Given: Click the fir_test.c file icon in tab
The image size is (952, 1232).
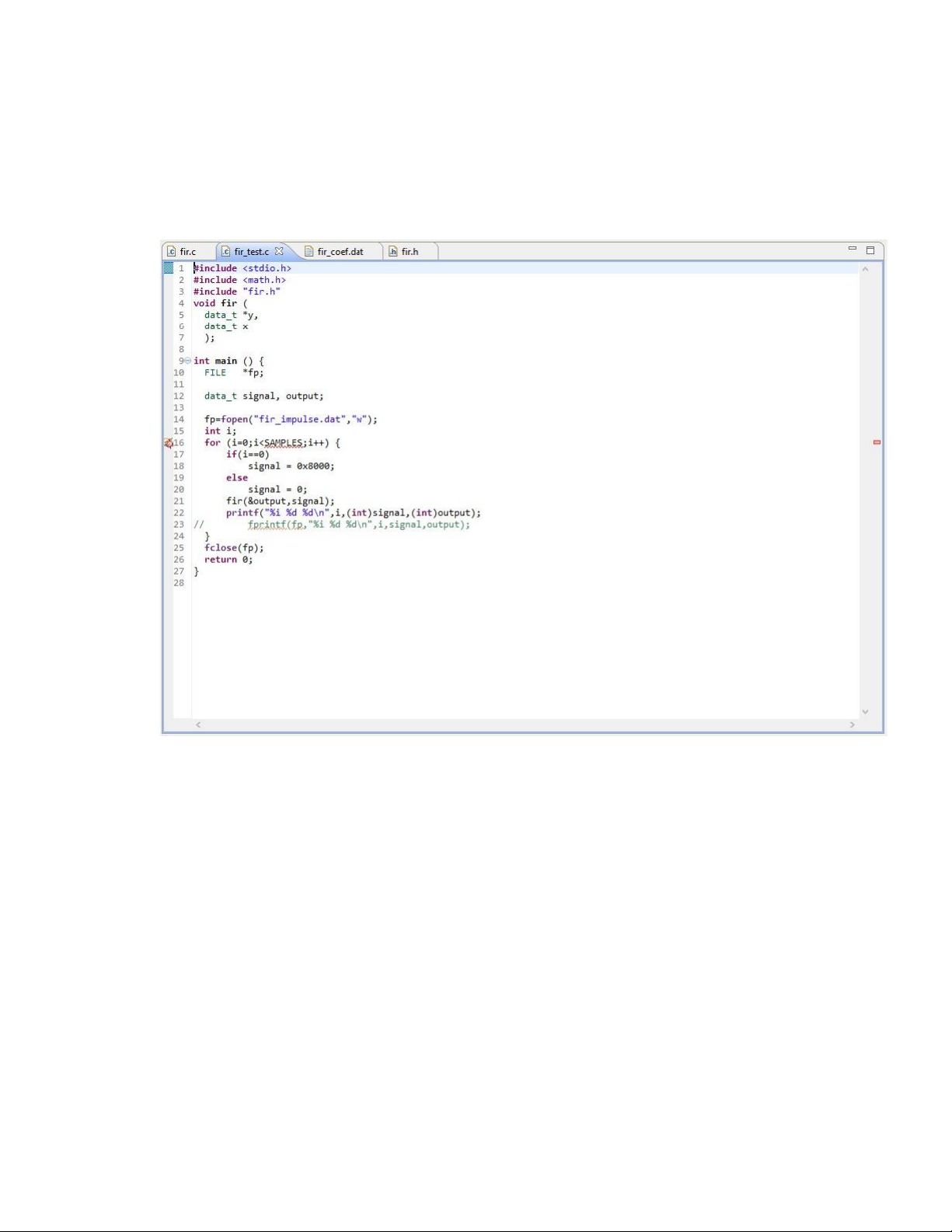Looking at the screenshot, I should point(226,252).
